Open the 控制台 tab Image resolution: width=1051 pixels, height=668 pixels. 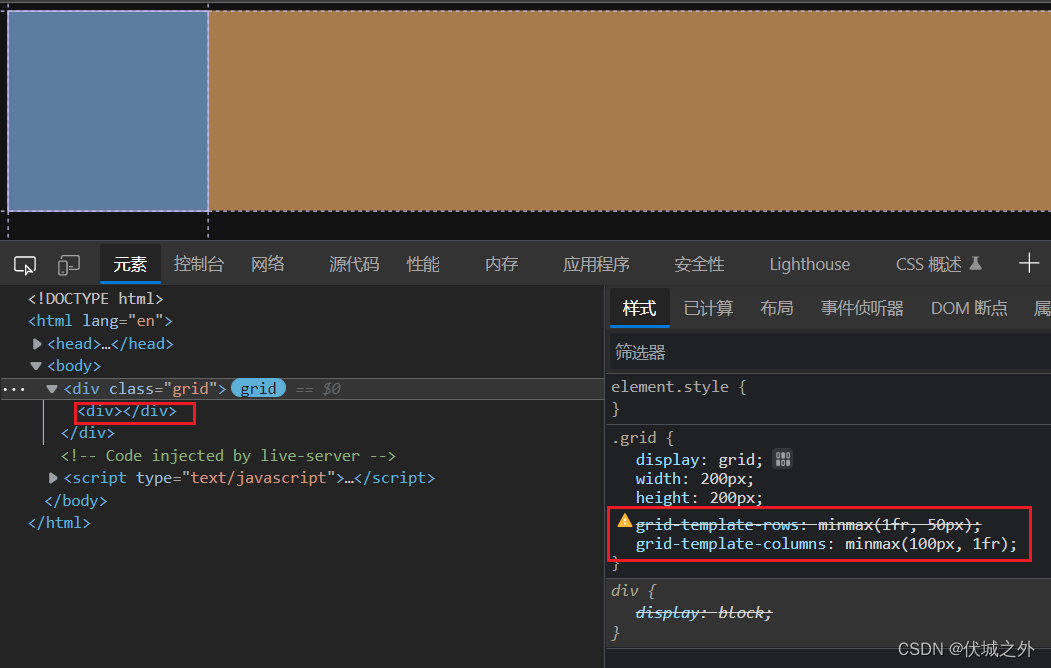click(x=198, y=264)
